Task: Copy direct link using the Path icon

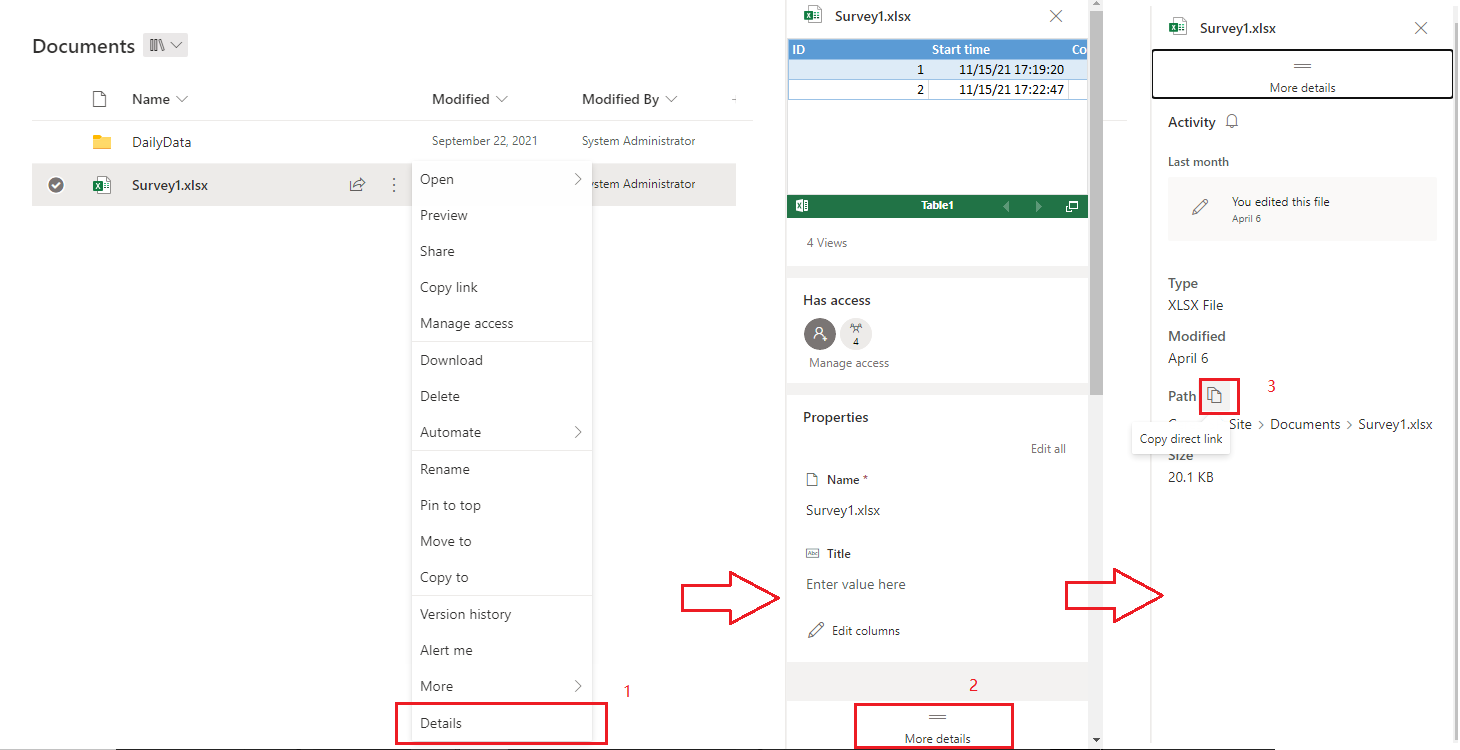Action: pos(1214,396)
